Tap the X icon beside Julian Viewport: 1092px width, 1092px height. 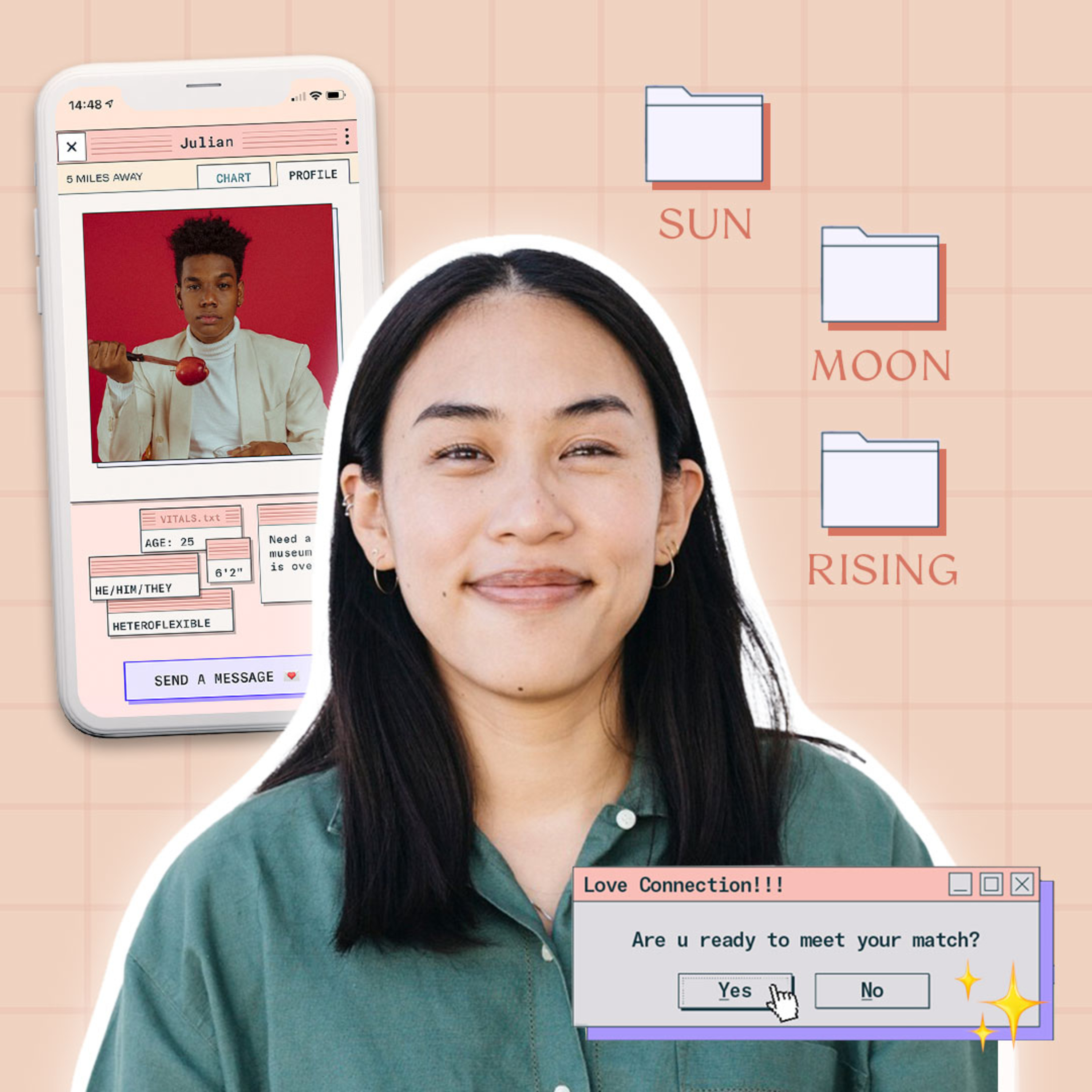pyautogui.click(x=72, y=147)
